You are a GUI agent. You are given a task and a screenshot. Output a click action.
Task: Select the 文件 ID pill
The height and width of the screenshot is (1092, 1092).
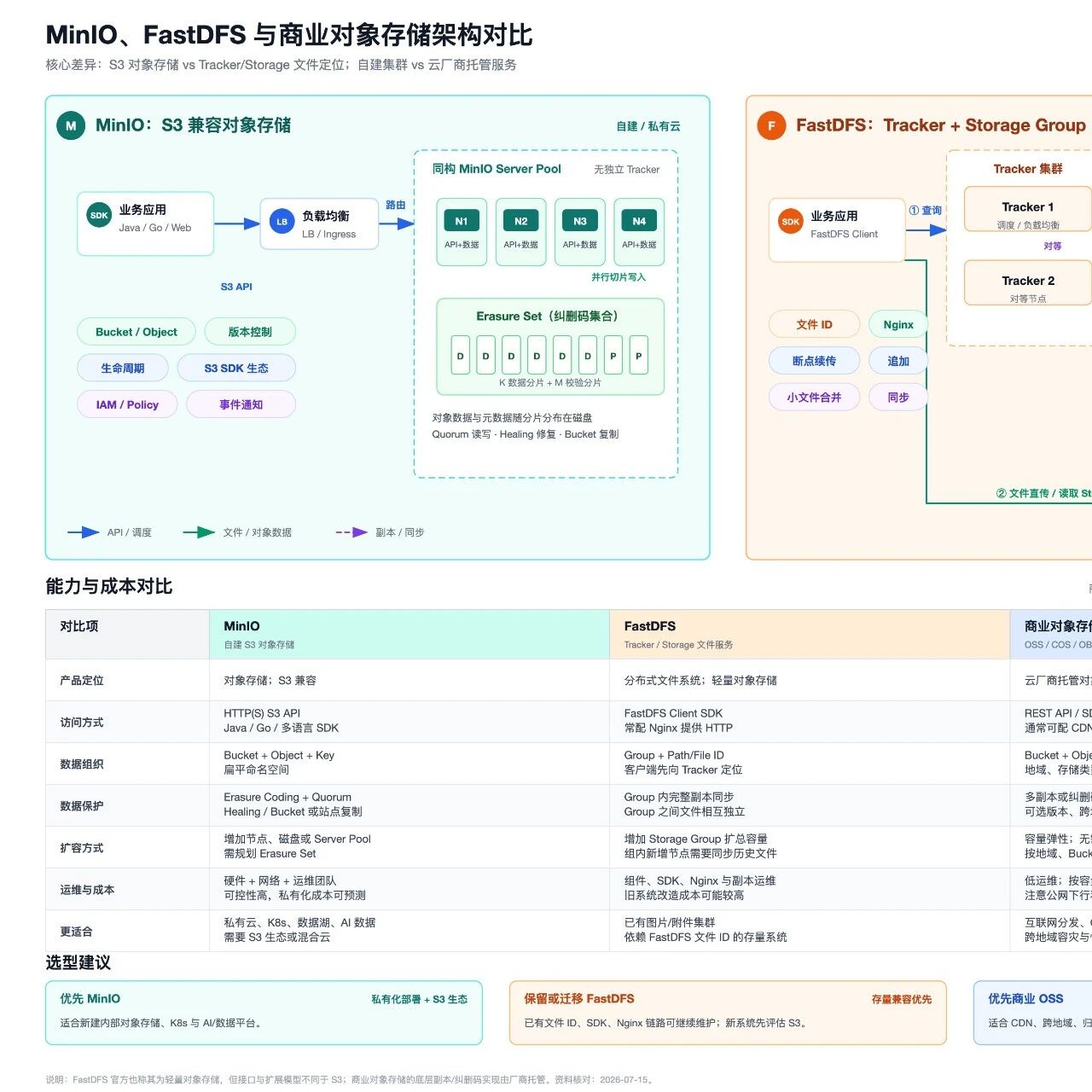point(814,324)
